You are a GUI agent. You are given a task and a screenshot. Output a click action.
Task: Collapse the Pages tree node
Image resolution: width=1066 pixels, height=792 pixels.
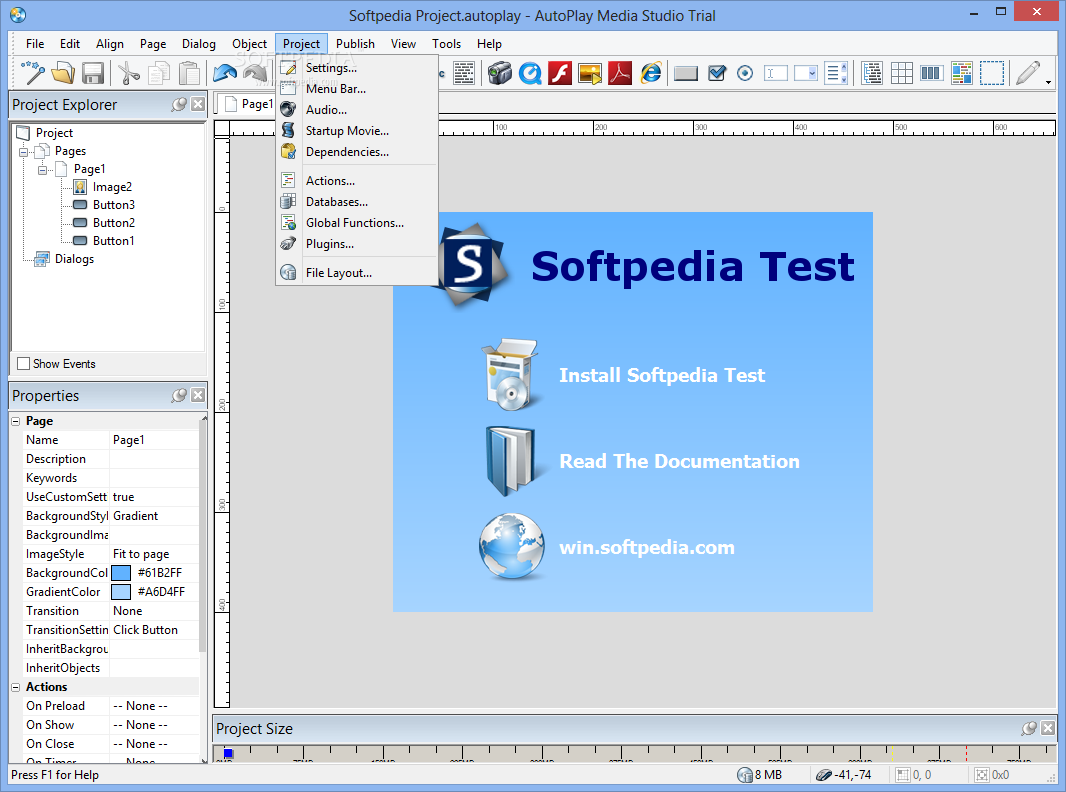tap(24, 152)
